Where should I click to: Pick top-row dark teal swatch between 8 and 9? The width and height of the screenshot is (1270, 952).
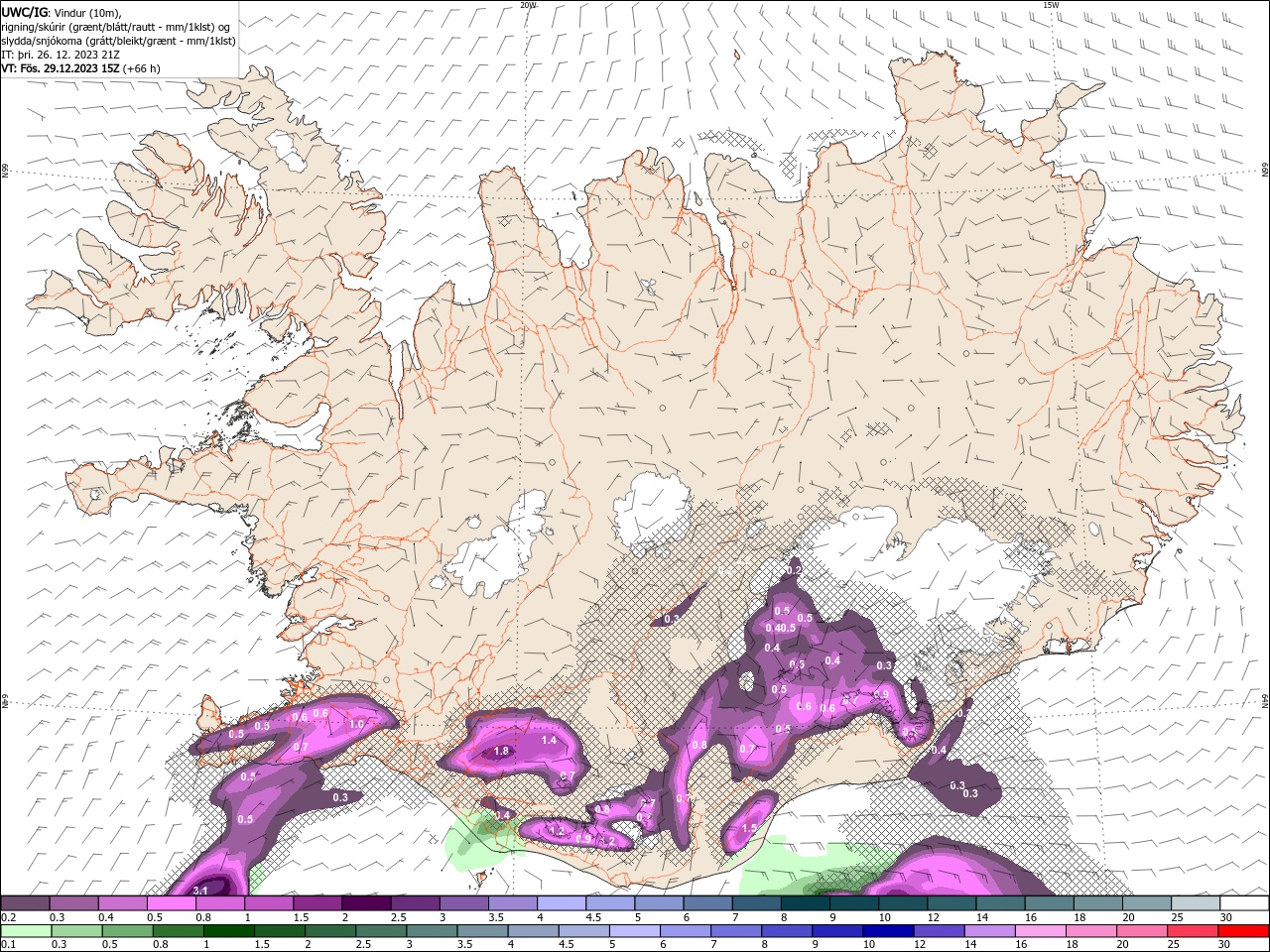(x=806, y=903)
